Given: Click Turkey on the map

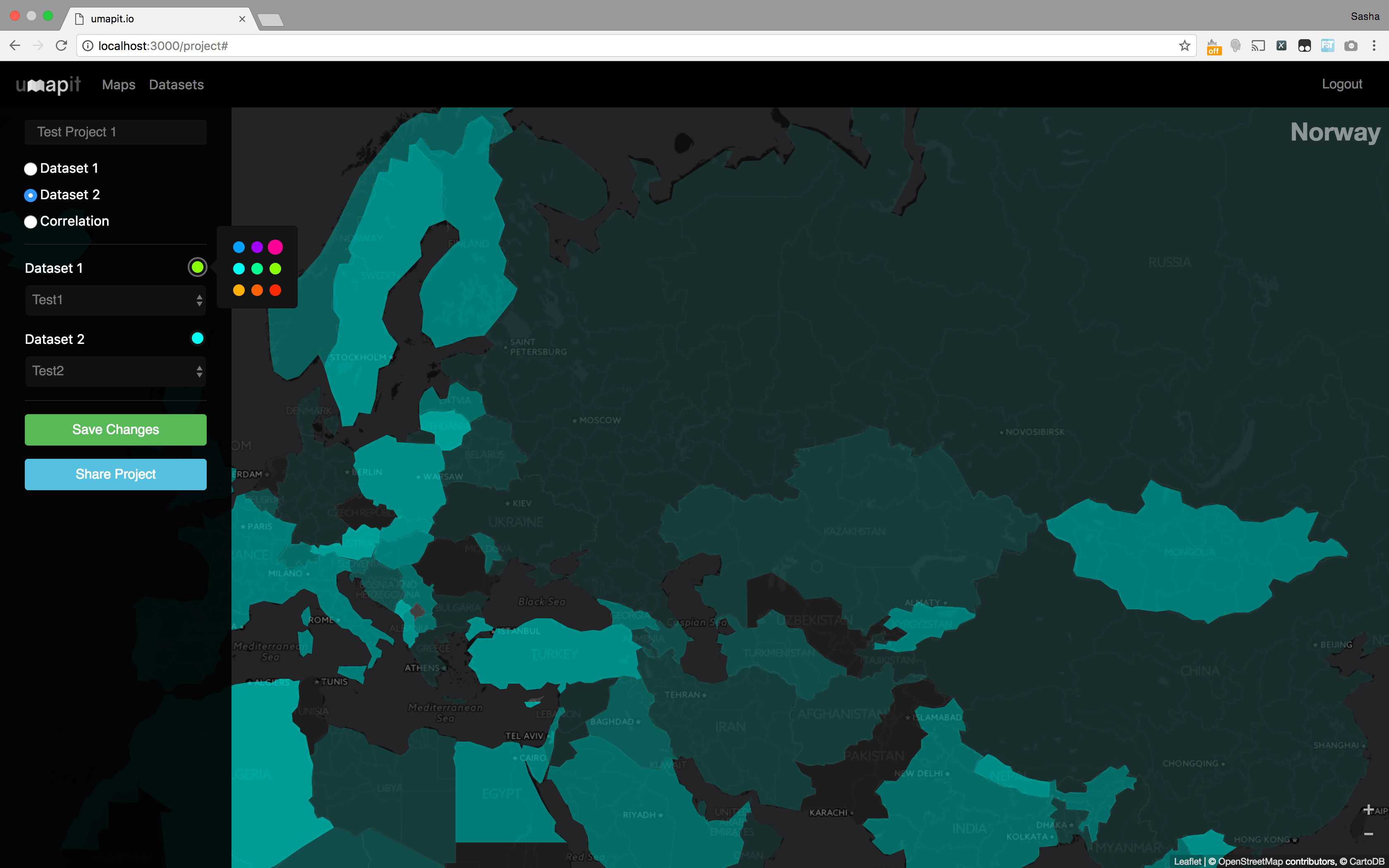Looking at the screenshot, I should click(554, 654).
